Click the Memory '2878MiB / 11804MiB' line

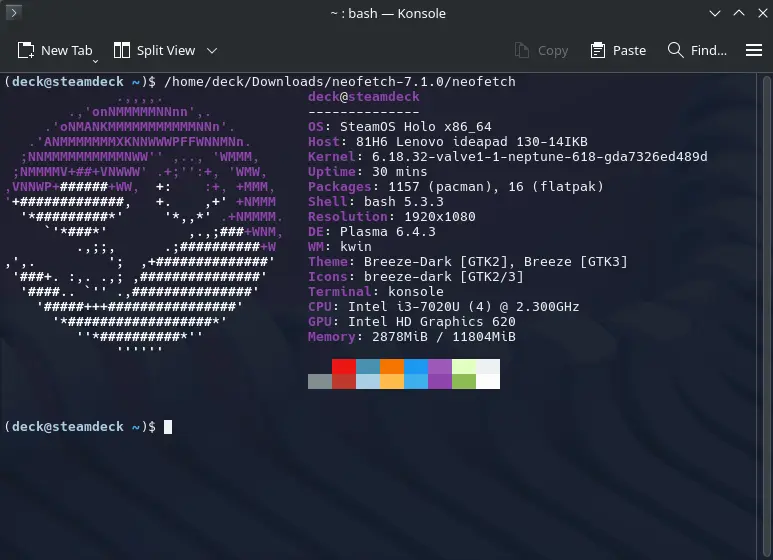[x=412, y=337]
